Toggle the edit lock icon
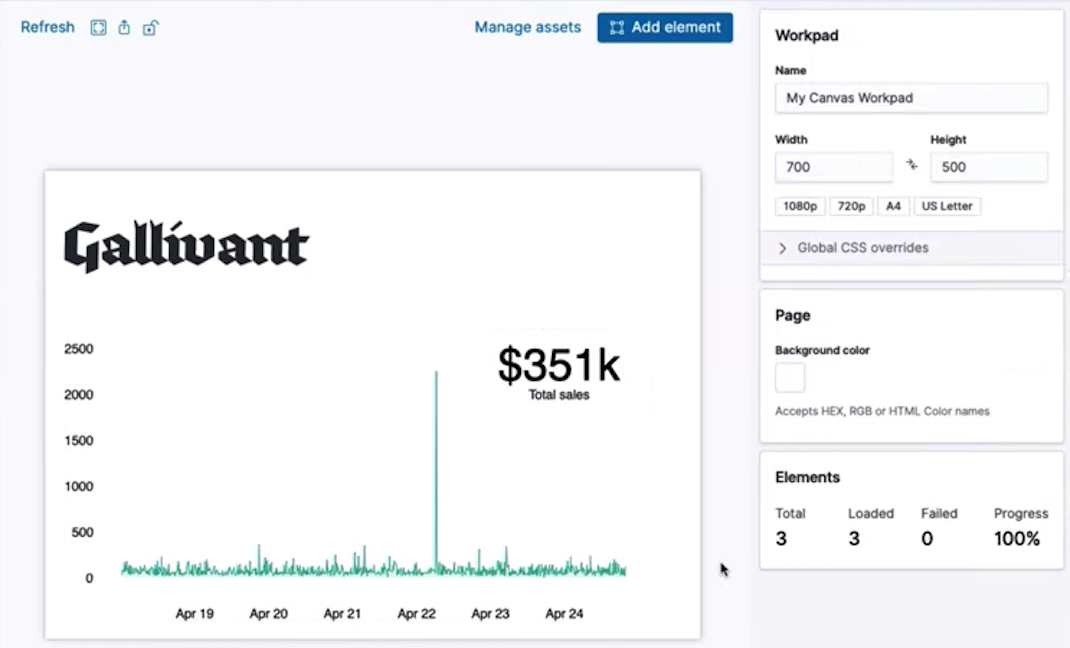 tap(150, 28)
